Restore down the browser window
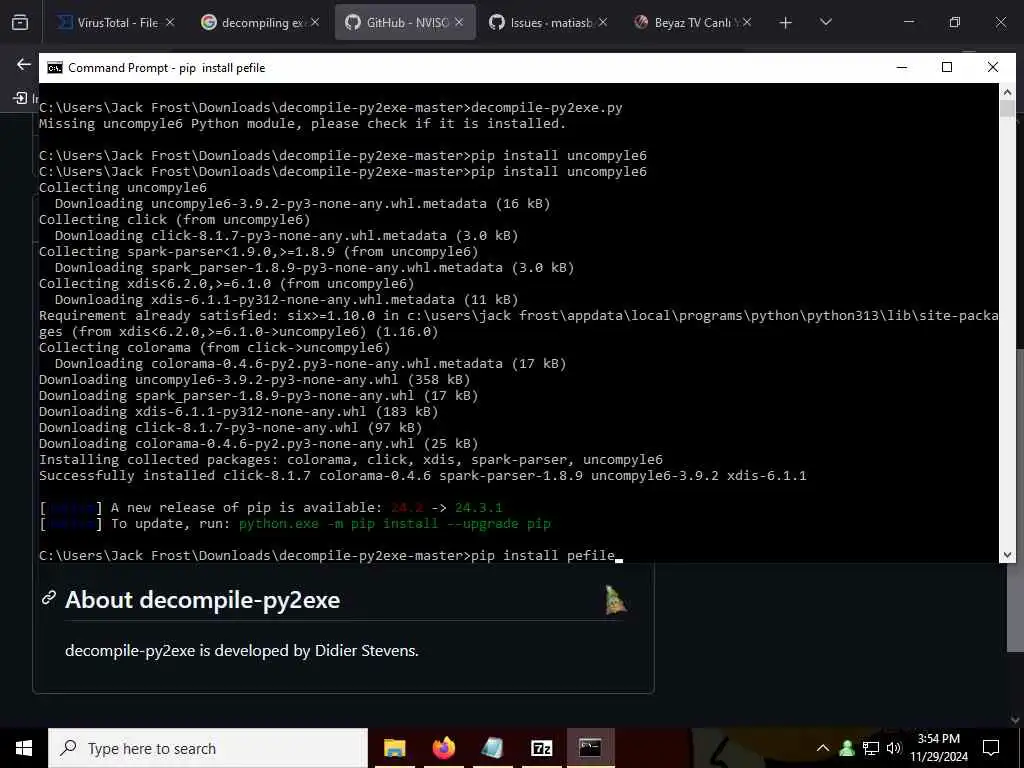The height and width of the screenshot is (768, 1024). pyautogui.click(x=955, y=22)
